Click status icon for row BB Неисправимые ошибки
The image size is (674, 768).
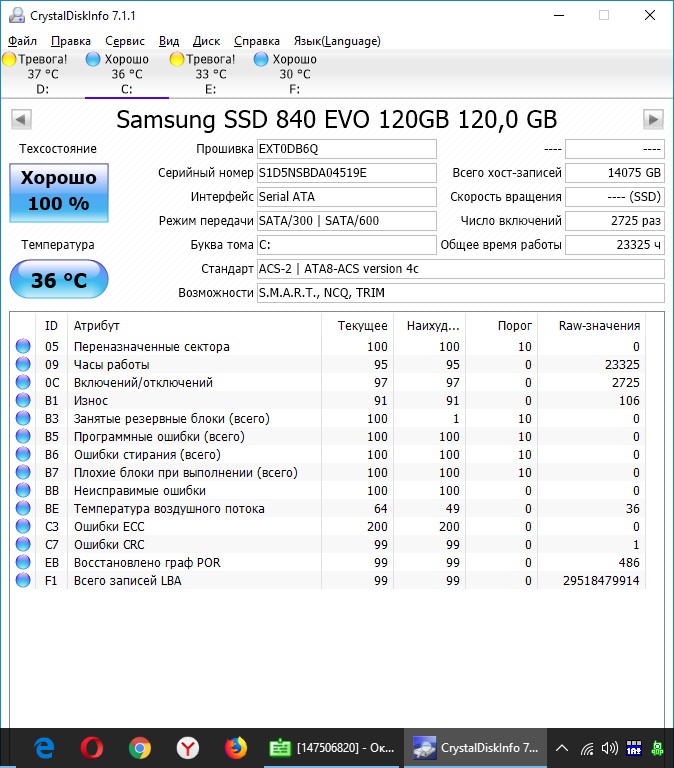(x=23, y=490)
